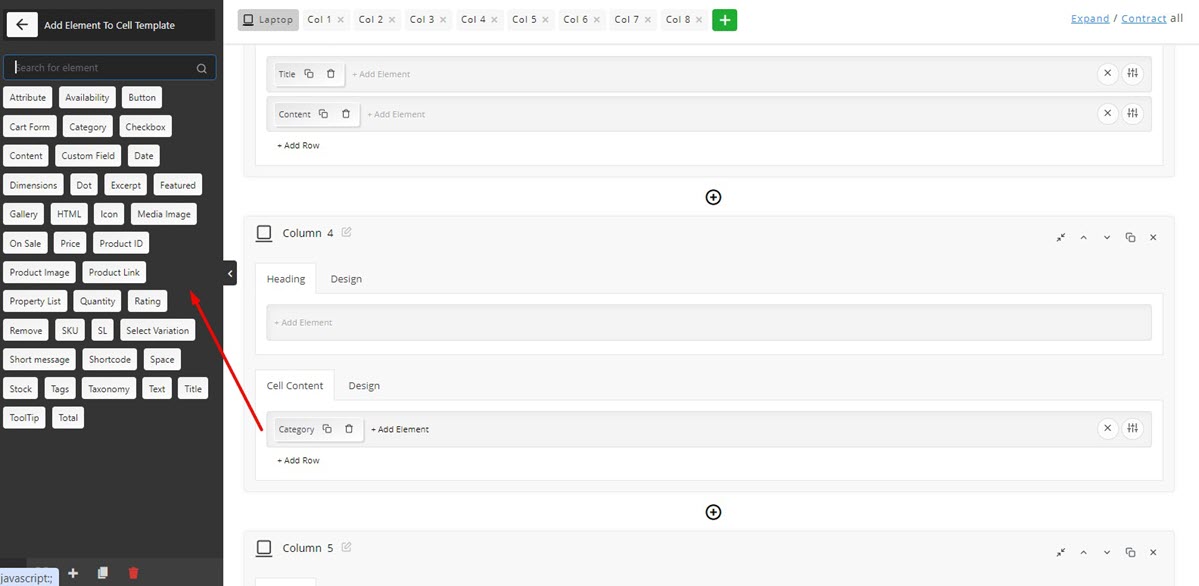This screenshot has height=586, width=1199.
Task: Duplicate the Category element
Action: pyautogui.click(x=327, y=429)
